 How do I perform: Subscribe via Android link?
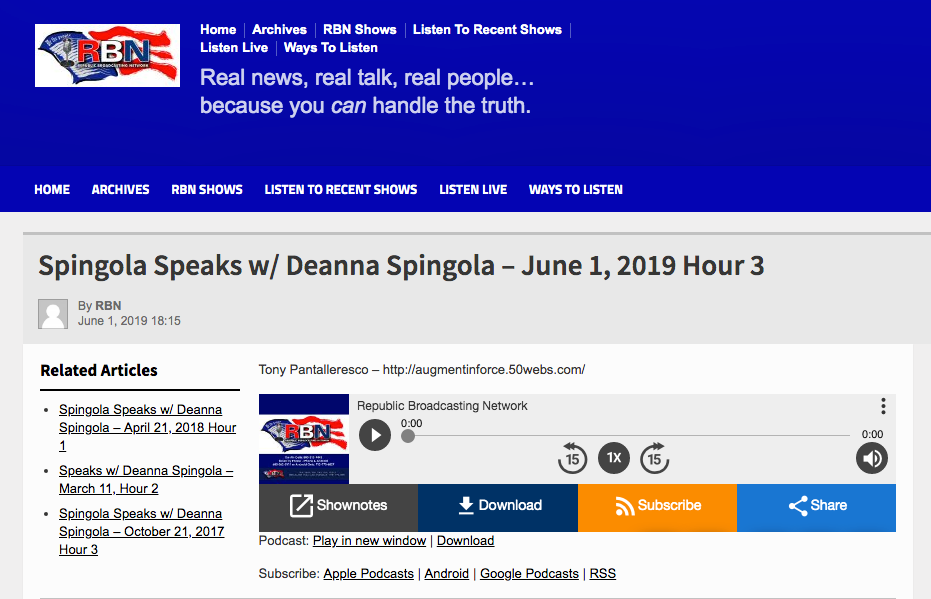[446, 574]
